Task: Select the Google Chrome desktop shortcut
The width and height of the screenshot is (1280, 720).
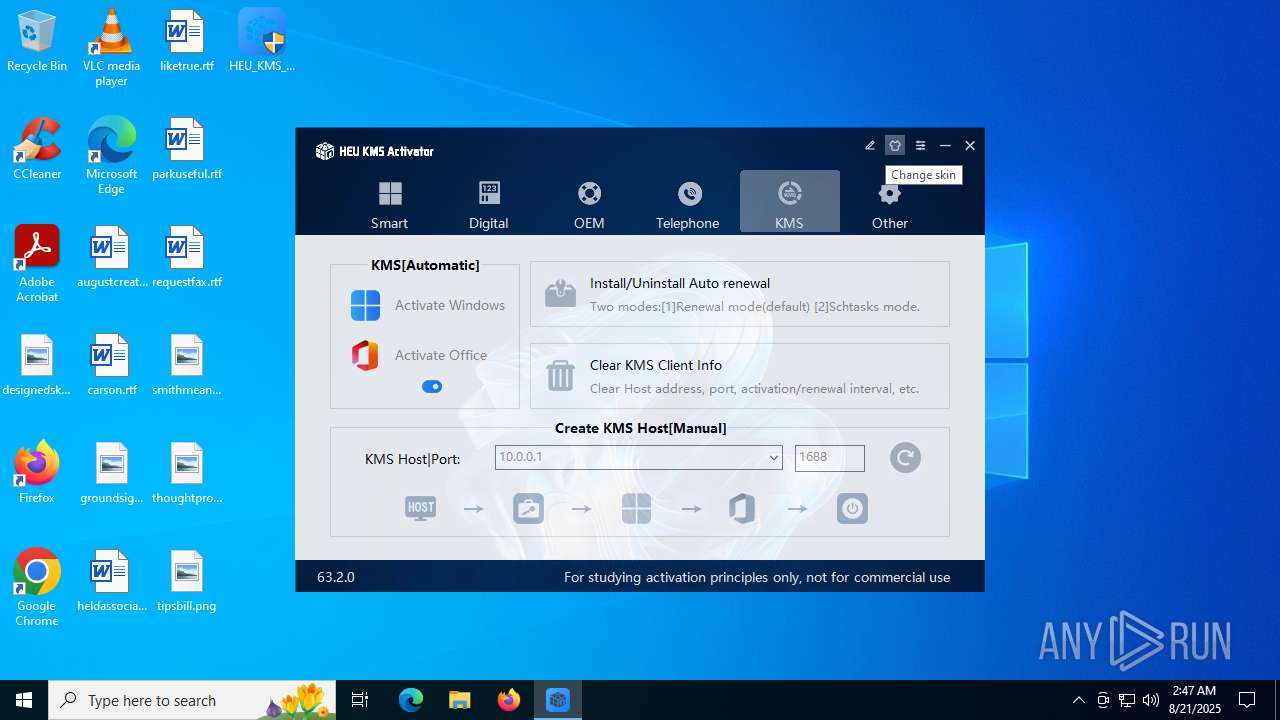Action: [37, 588]
